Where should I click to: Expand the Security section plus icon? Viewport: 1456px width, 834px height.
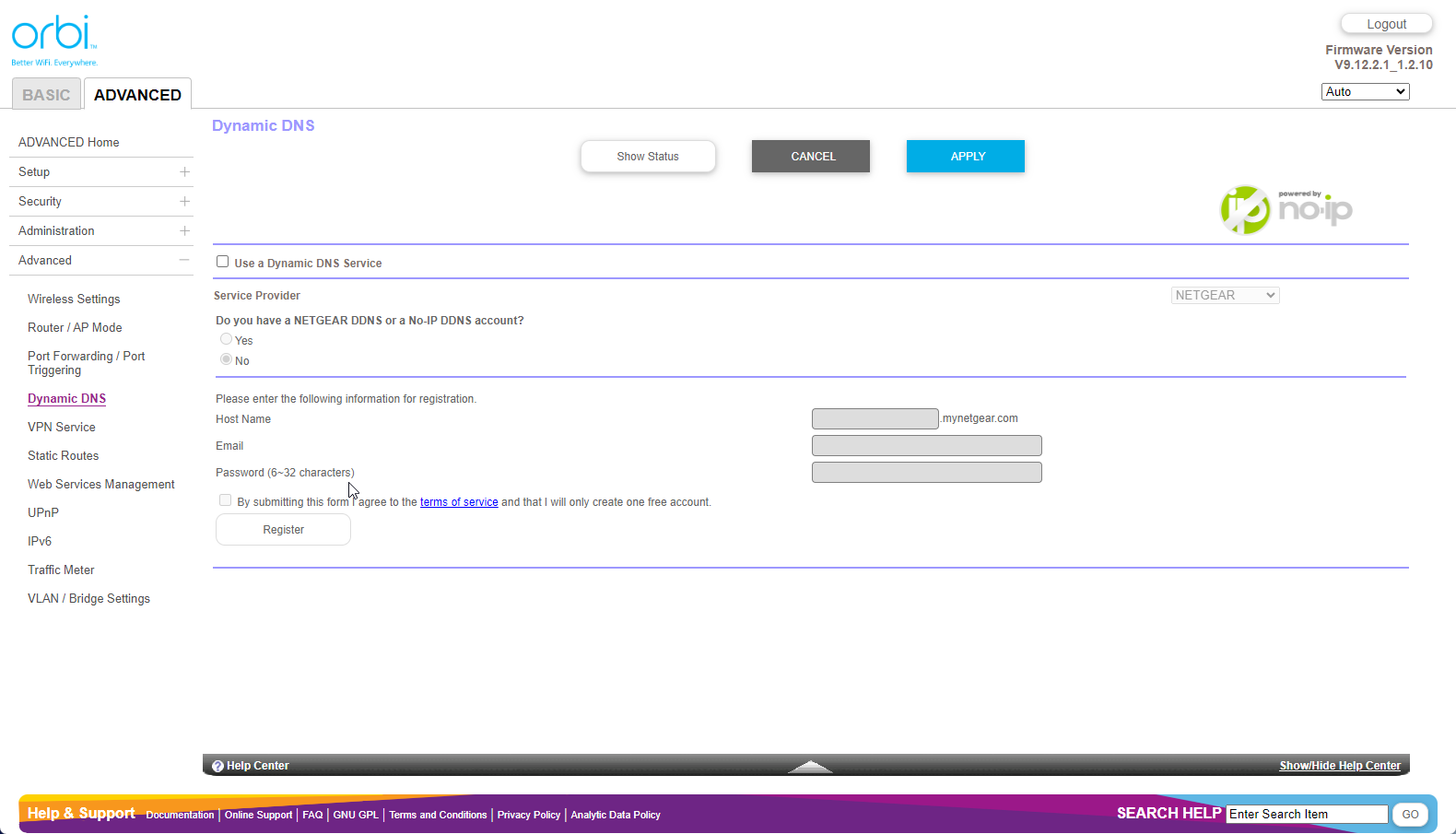click(x=184, y=202)
